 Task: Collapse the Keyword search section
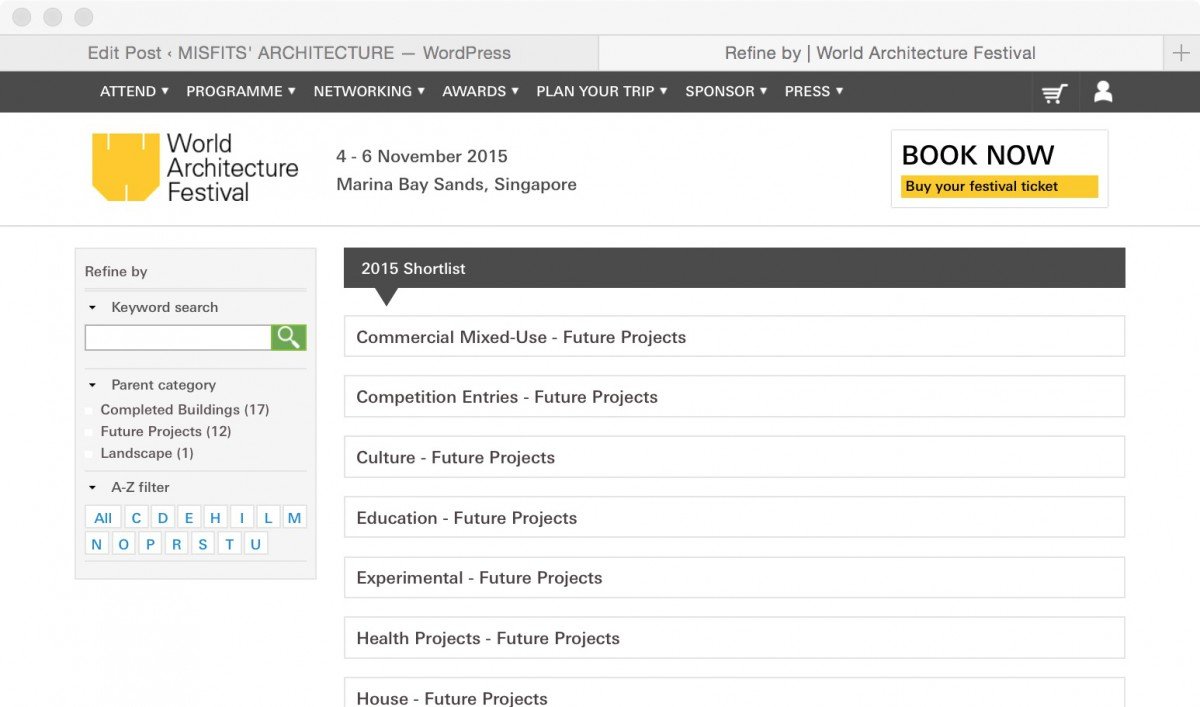point(93,308)
